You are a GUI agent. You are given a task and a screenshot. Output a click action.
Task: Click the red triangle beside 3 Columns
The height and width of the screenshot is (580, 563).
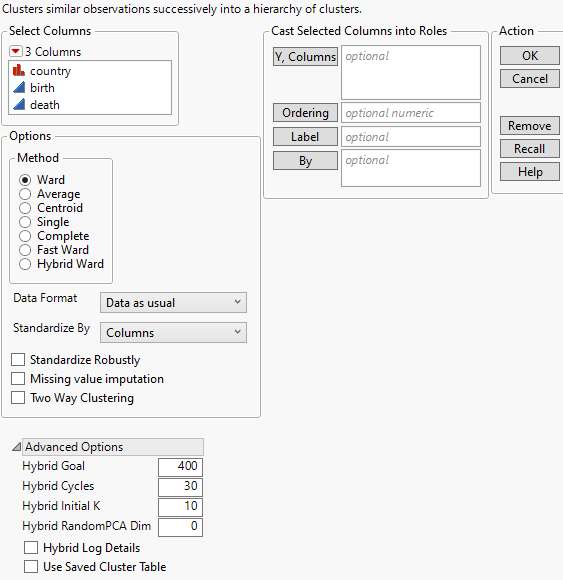coord(16,51)
